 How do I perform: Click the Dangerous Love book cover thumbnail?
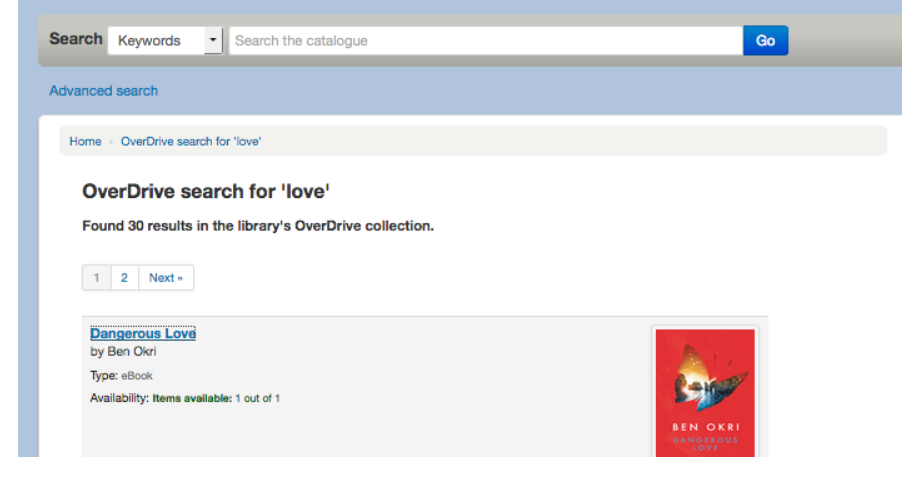[x=705, y=392]
